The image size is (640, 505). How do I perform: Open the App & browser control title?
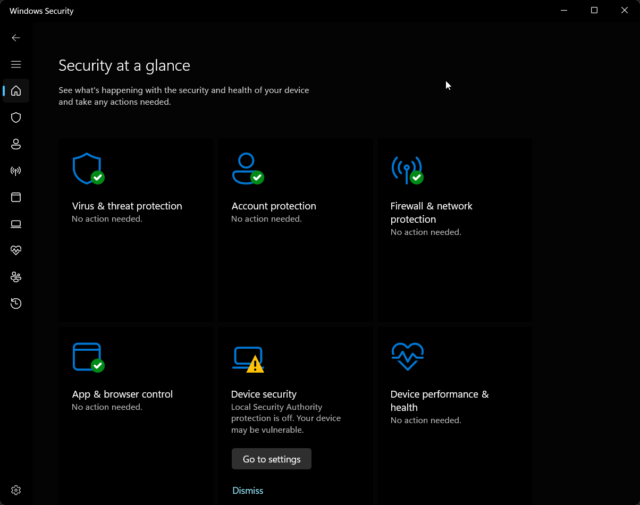click(122, 394)
